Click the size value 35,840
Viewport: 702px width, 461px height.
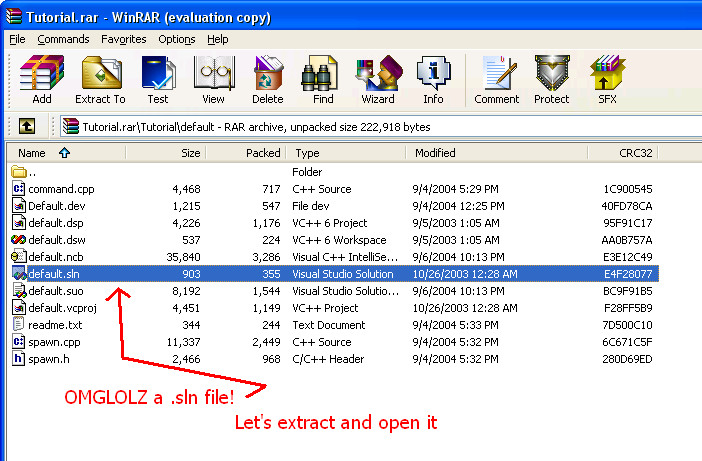point(184,257)
